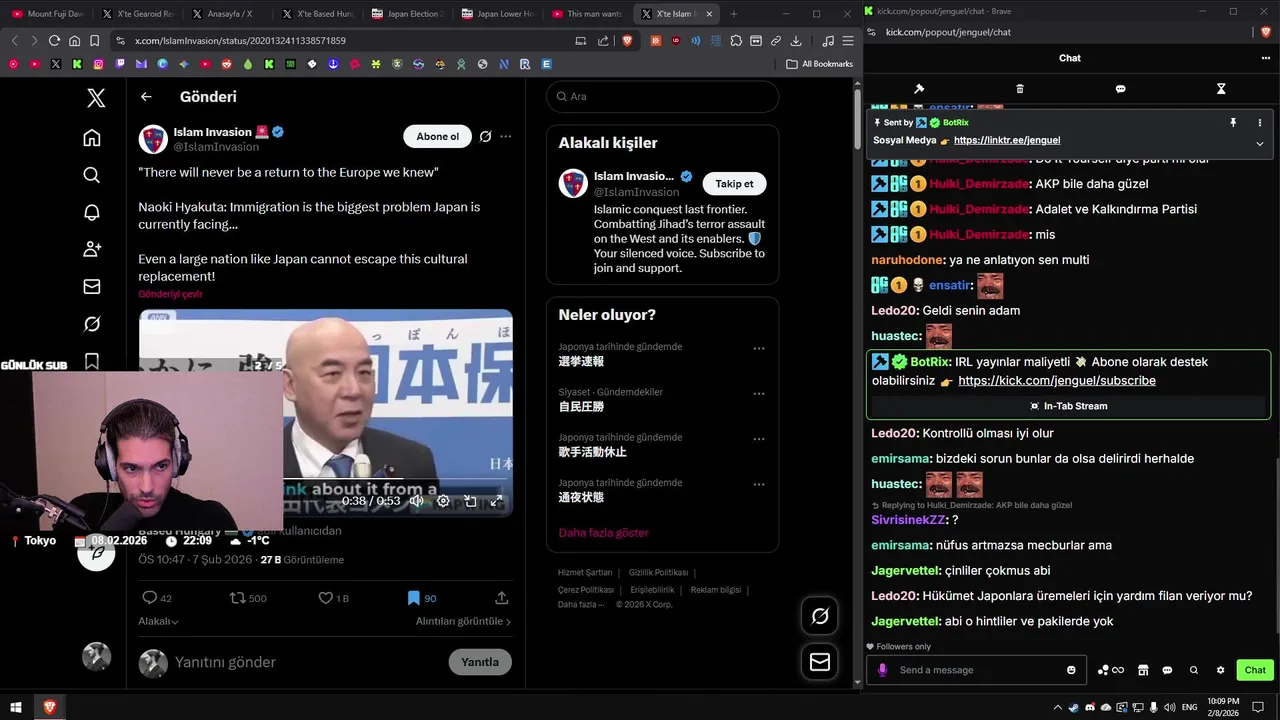The height and width of the screenshot is (720, 1280).
Task: Toggle bookmark for this page in address bar
Action: click(x=94, y=41)
